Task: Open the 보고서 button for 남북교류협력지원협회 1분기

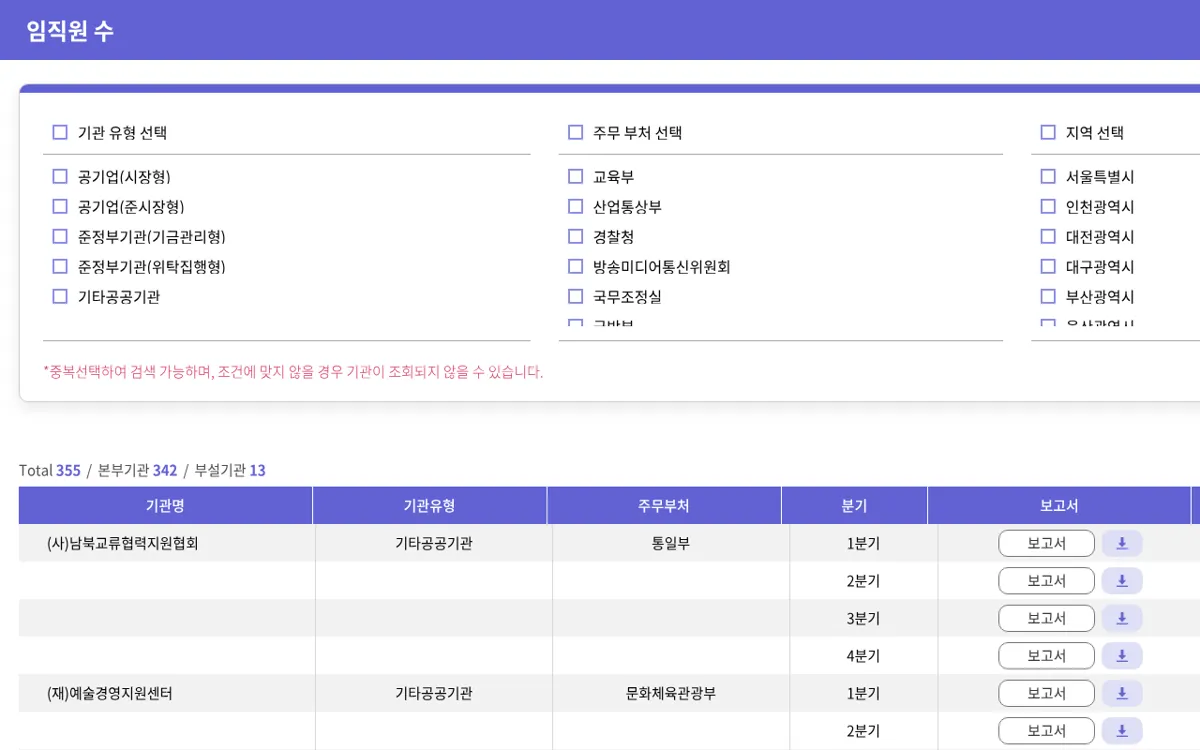Action: 1046,544
